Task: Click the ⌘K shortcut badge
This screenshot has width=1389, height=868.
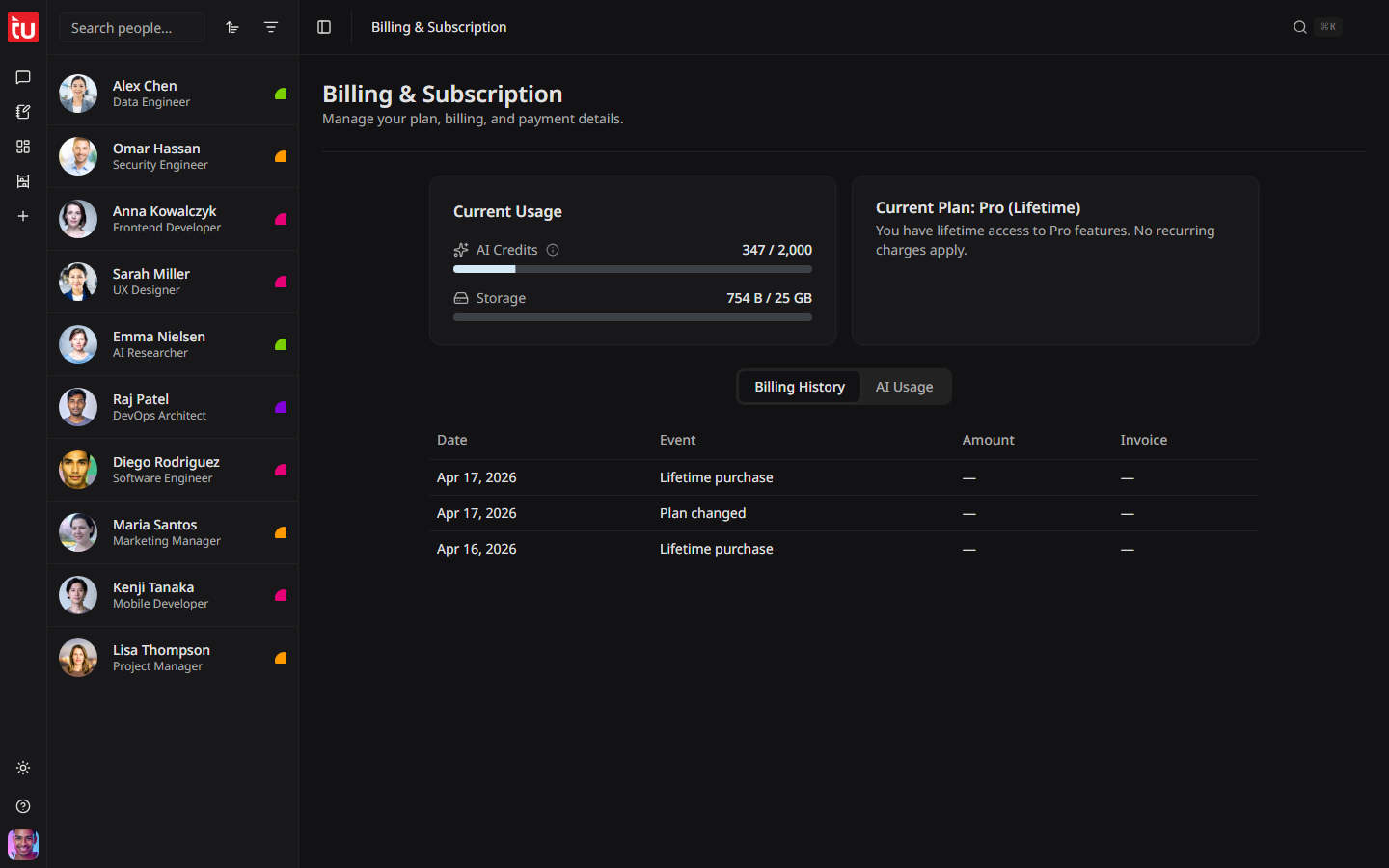Action: [1328, 27]
